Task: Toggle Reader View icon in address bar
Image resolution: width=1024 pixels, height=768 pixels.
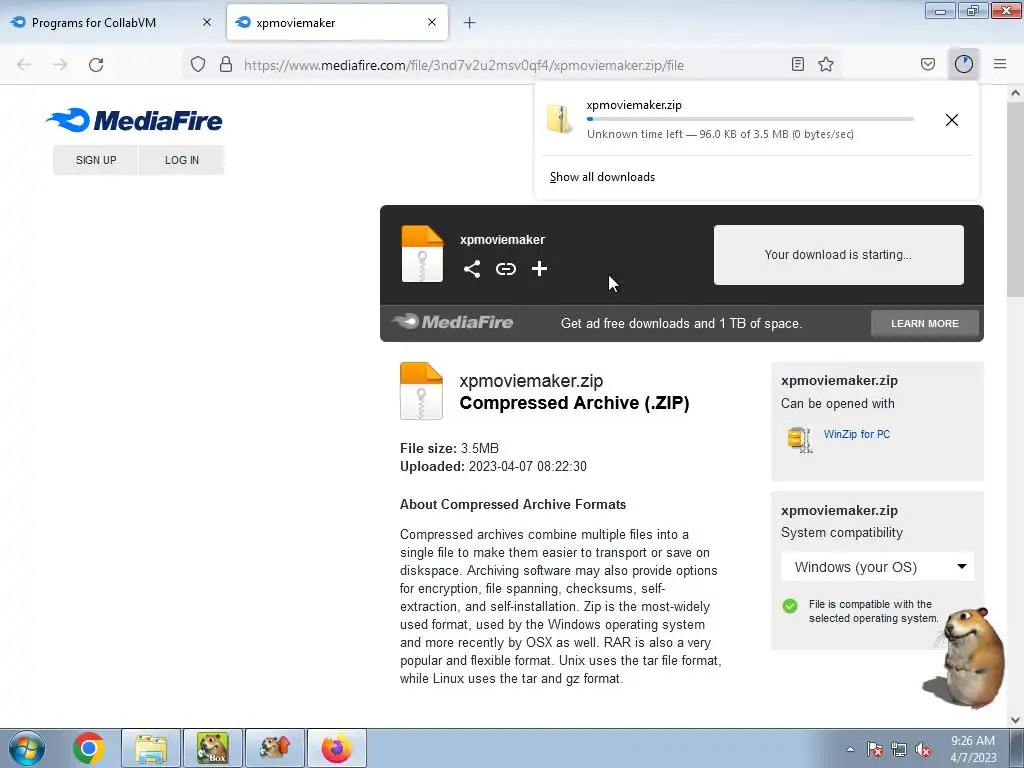Action: (x=797, y=64)
